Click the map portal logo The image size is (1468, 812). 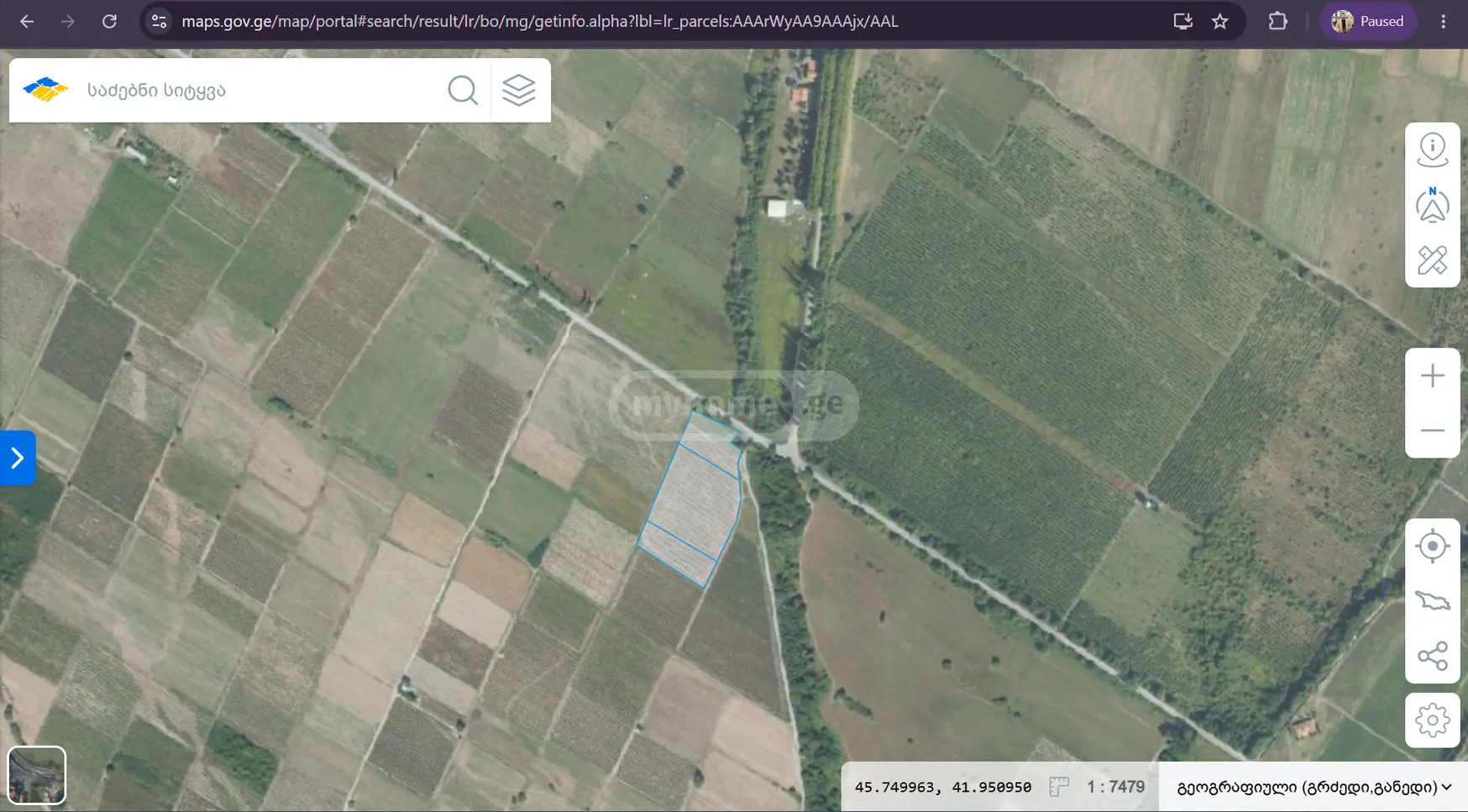(45, 90)
